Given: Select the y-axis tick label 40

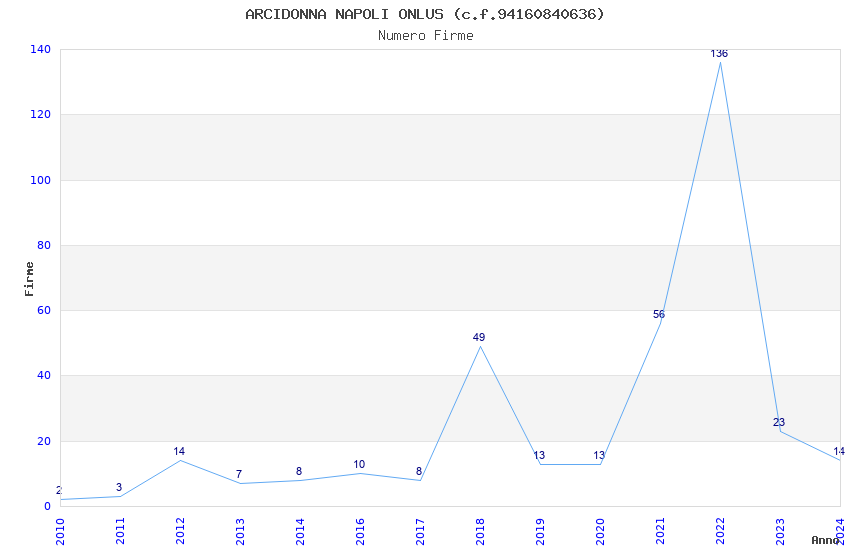Looking at the screenshot, I should 44,376.
